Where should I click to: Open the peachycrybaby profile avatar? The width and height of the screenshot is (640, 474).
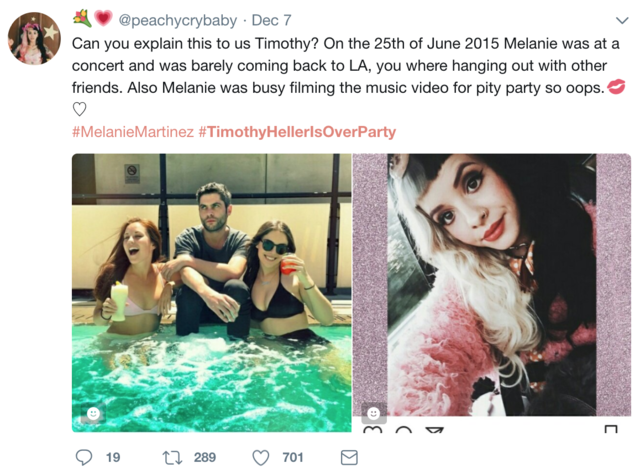coord(34,38)
